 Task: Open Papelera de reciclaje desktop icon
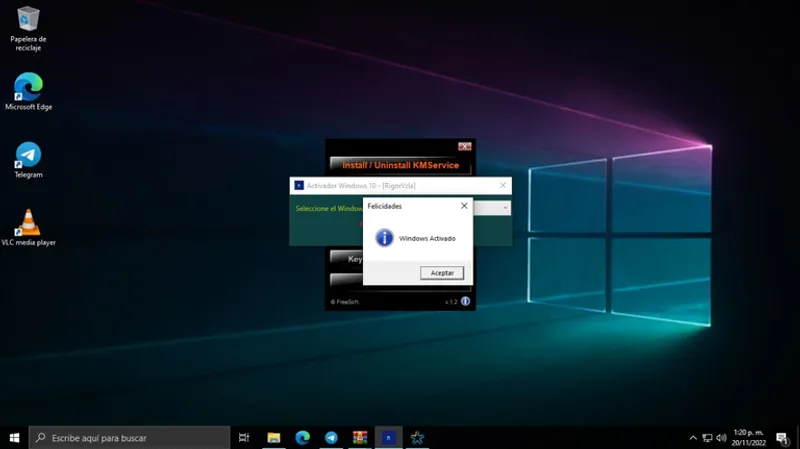[x=28, y=29]
